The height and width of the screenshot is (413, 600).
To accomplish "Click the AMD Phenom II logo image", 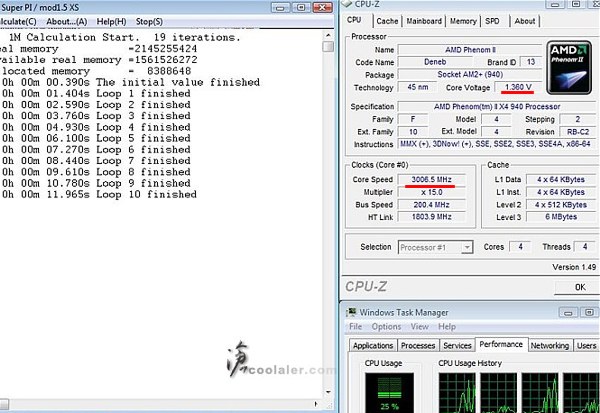I will 569,67.
